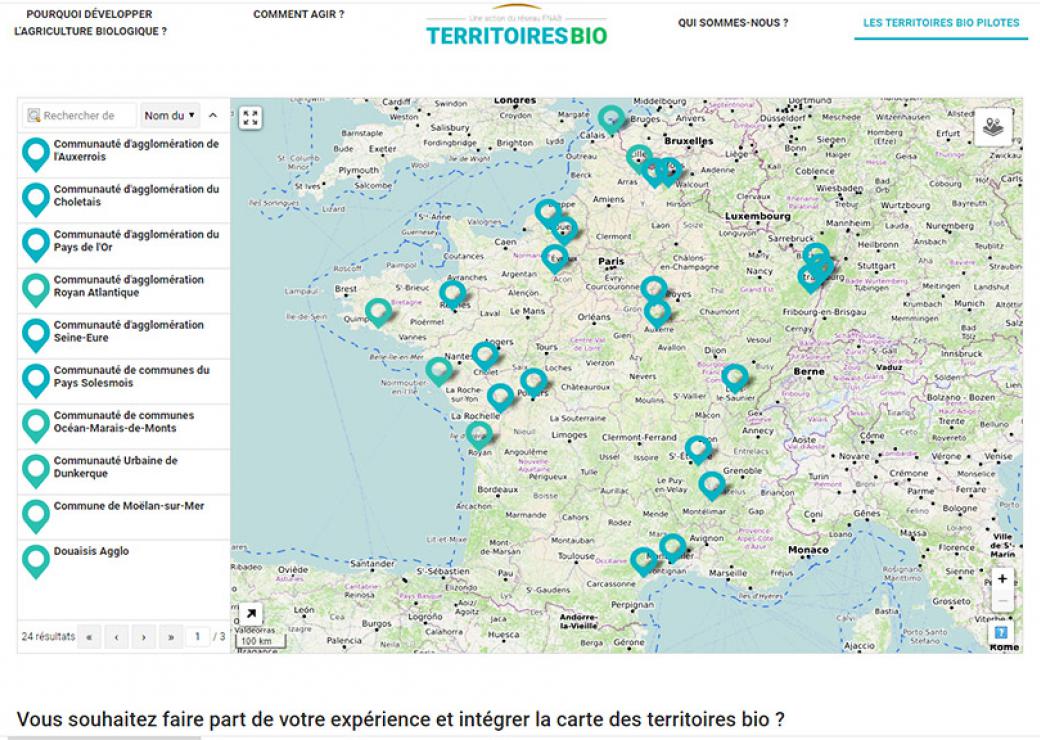This screenshot has width=1040, height=740.
Task: Click the 'Rechercher de' search field
Action: click(79, 115)
